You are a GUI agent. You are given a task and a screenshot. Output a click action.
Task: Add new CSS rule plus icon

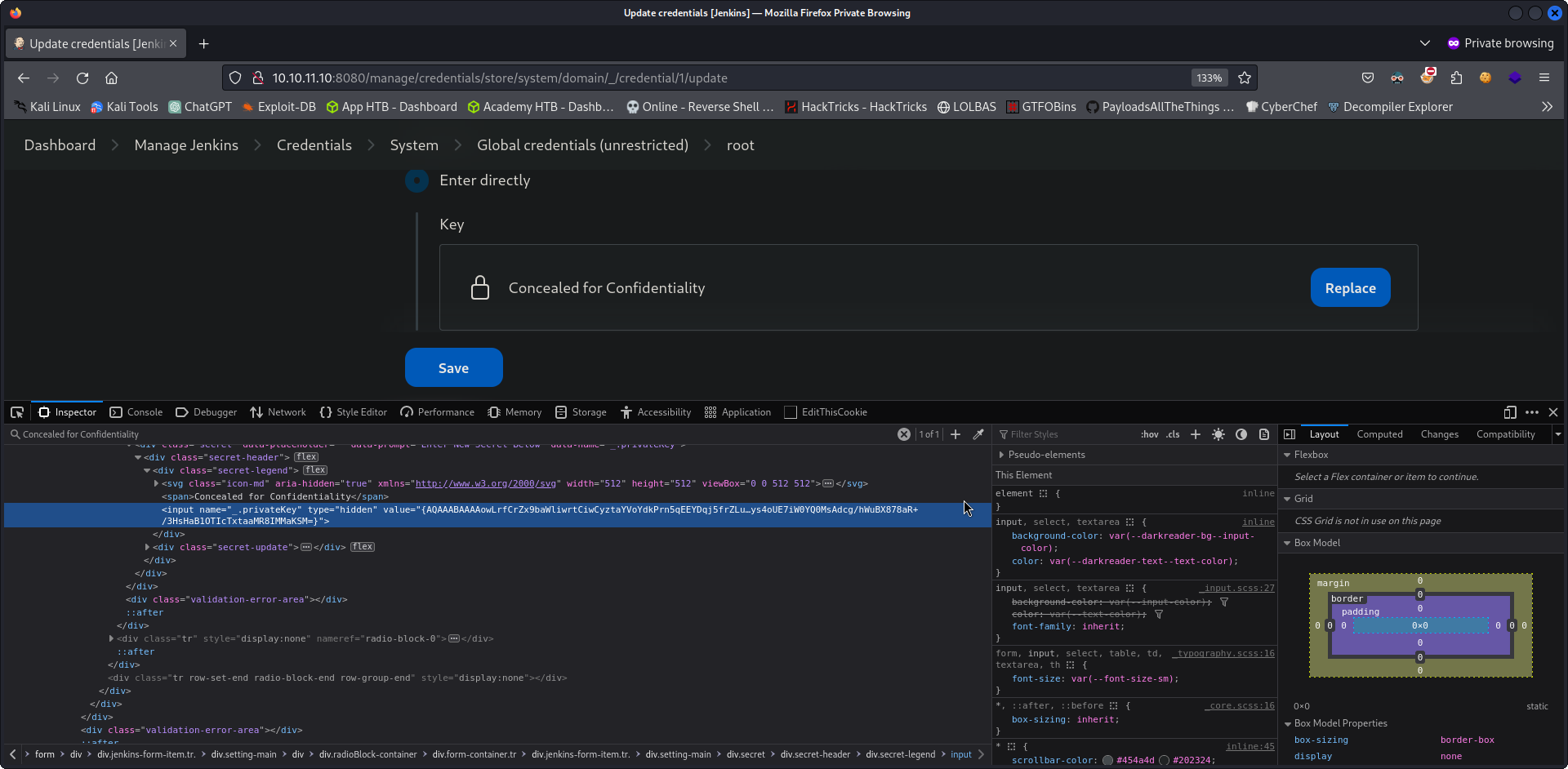click(x=1196, y=434)
